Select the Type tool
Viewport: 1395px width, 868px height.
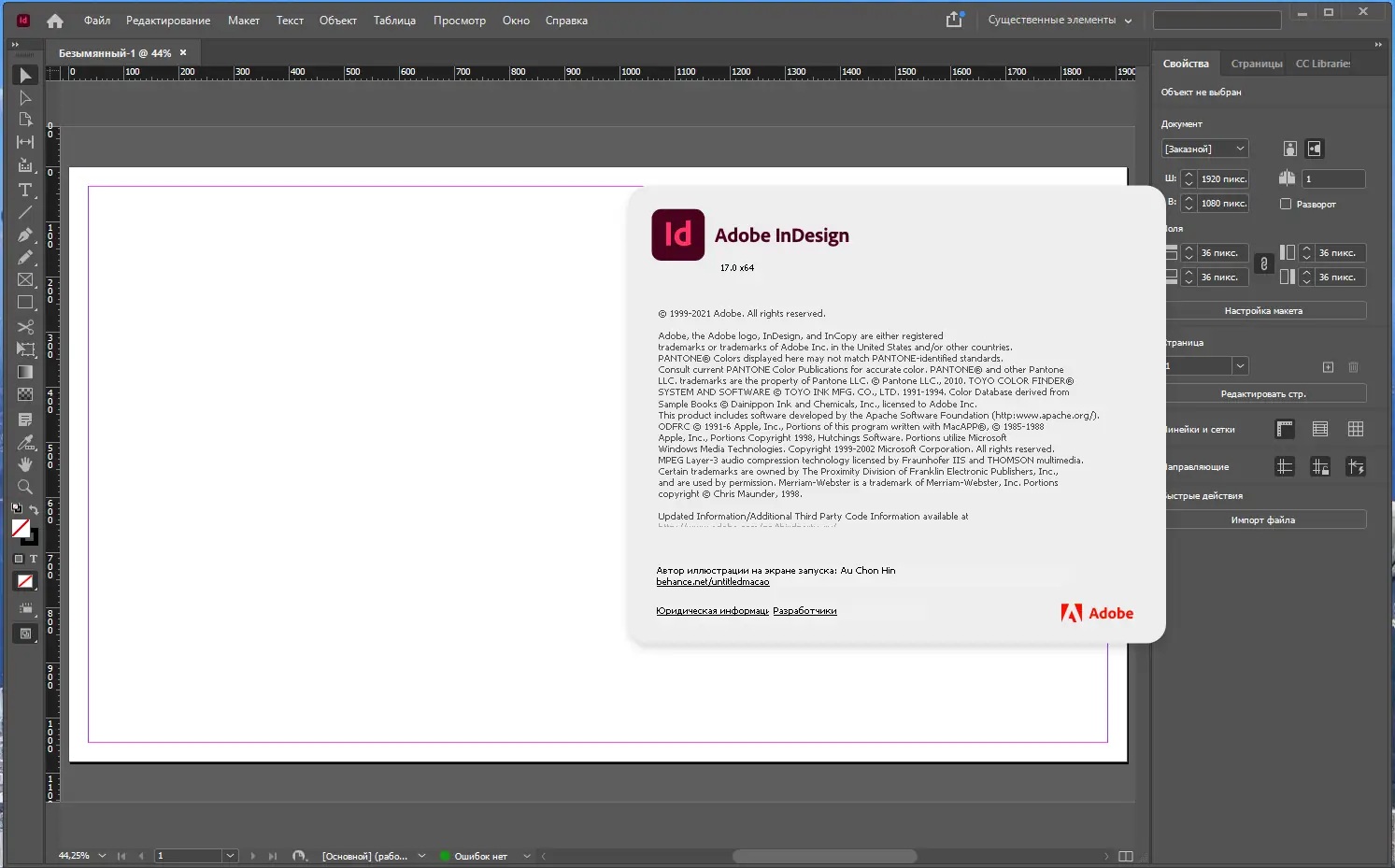point(25,190)
